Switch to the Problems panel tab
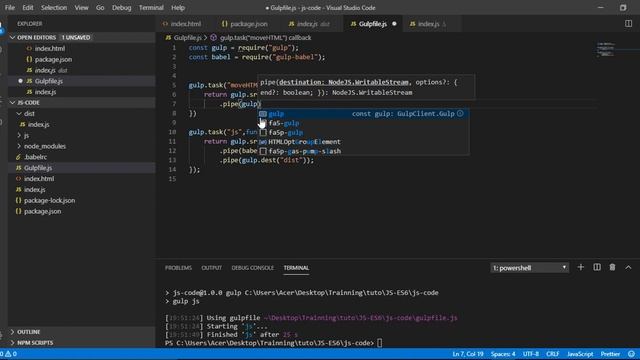This screenshot has width=640, height=360. 178,268
